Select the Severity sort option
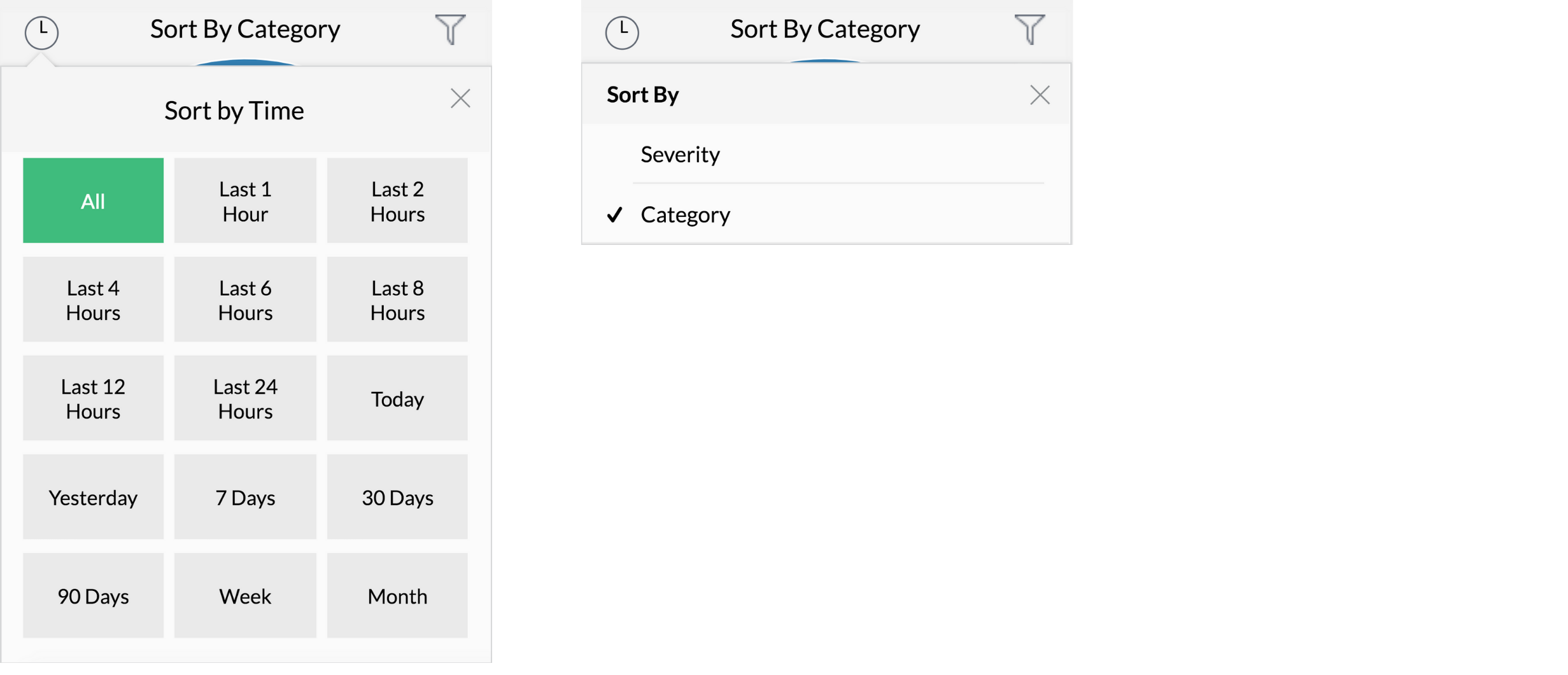 [680, 155]
